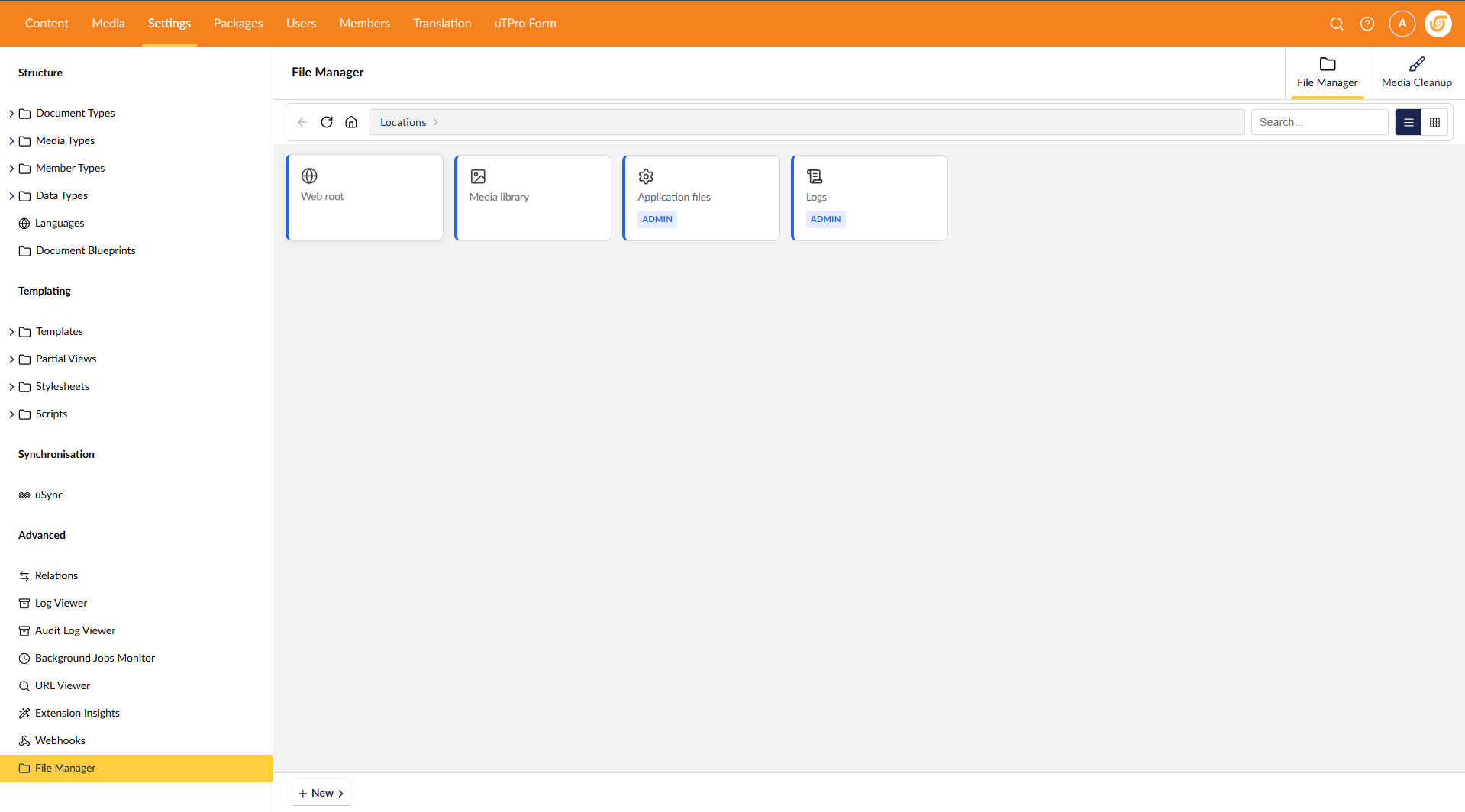
Task: Open the Logs location card
Action: (870, 198)
